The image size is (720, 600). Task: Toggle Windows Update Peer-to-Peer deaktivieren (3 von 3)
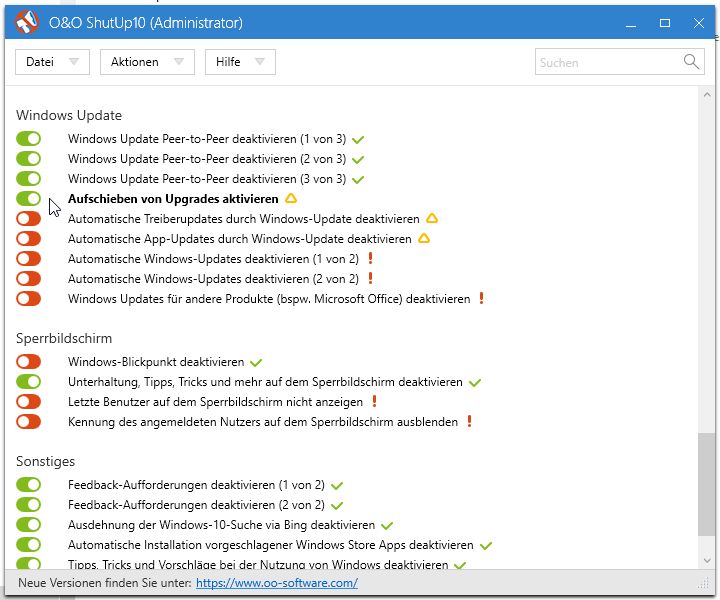coord(28,179)
